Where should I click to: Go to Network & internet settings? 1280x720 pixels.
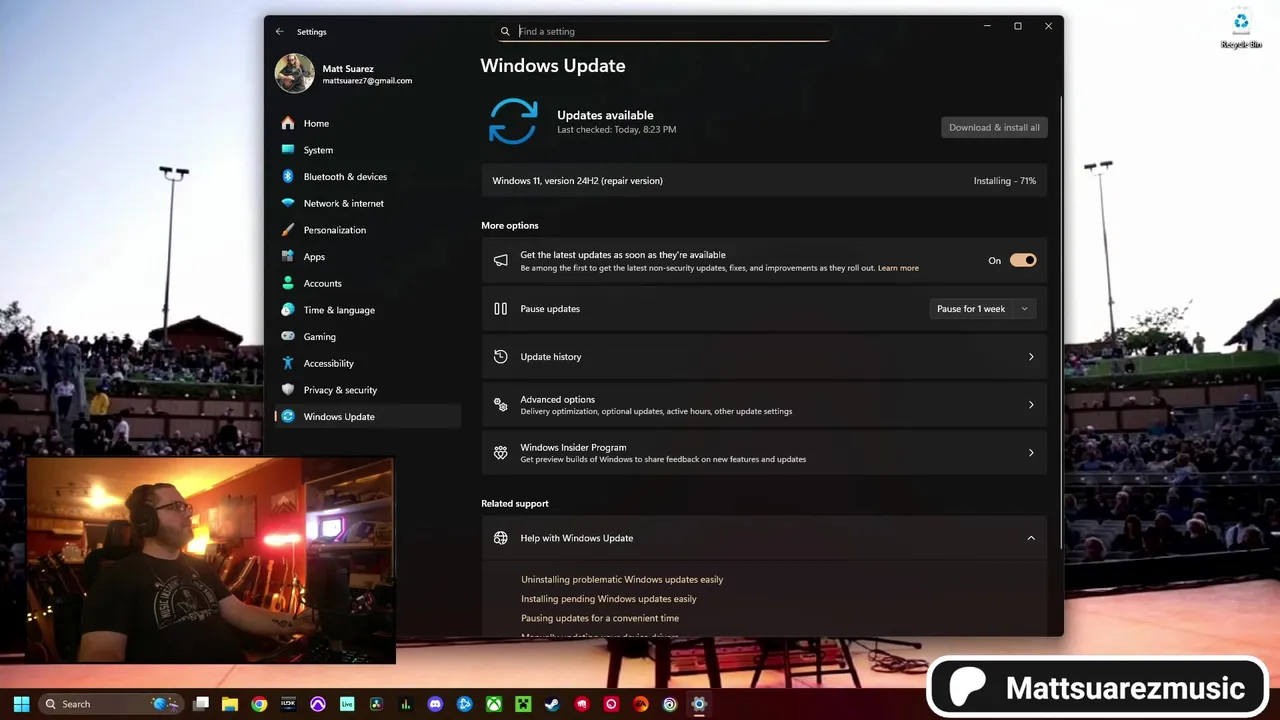coord(367,203)
